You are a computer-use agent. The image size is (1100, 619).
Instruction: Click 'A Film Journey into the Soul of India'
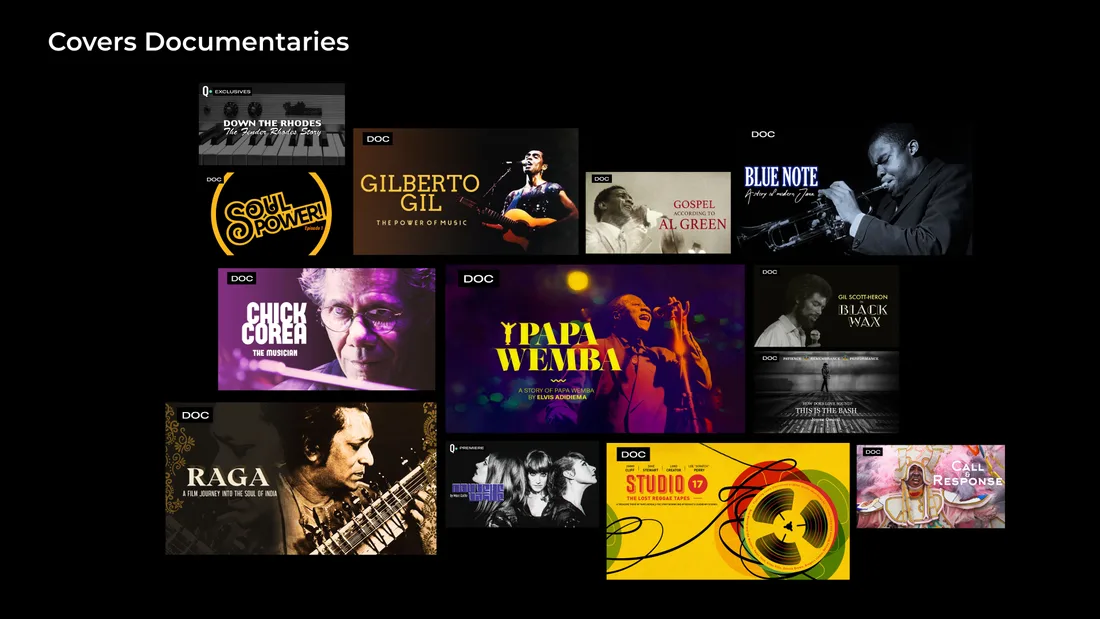click(230, 493)
